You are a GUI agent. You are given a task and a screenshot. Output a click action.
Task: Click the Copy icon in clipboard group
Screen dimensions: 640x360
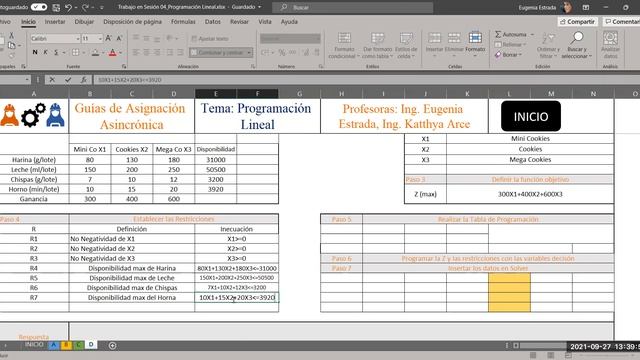click(x=11, y=45)
